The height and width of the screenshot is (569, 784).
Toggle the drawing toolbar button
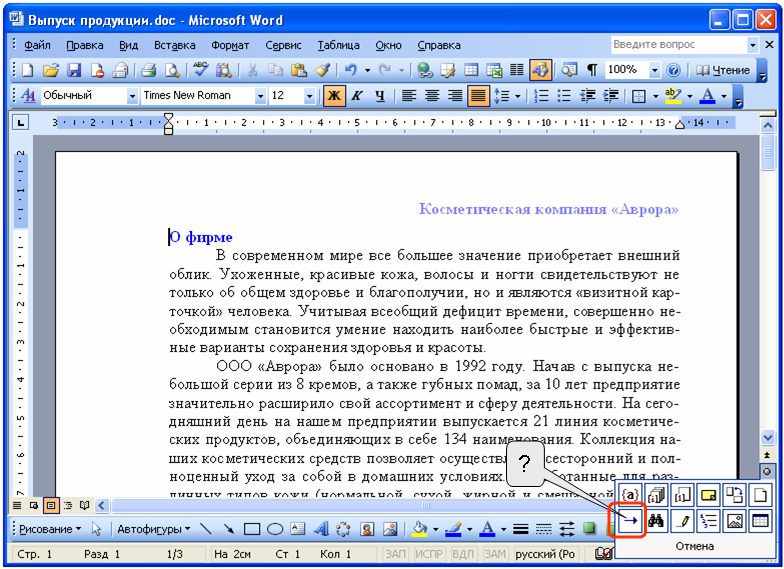pos(540,70)
